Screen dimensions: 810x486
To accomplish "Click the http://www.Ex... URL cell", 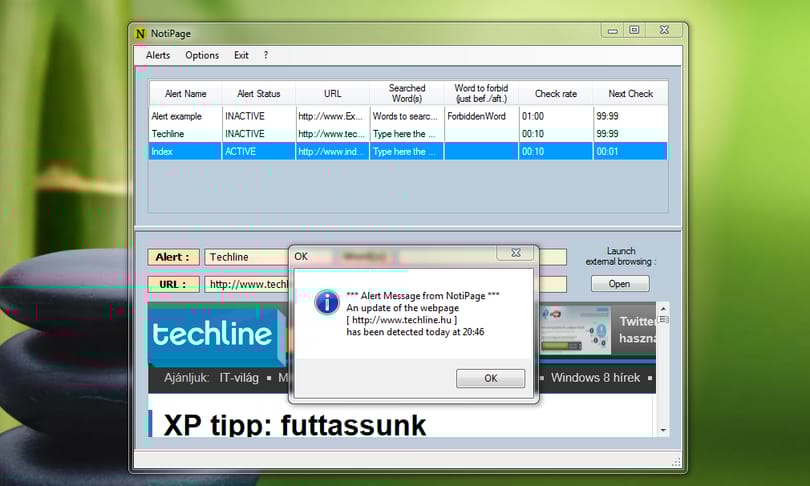I will click(x=331, y=116).
